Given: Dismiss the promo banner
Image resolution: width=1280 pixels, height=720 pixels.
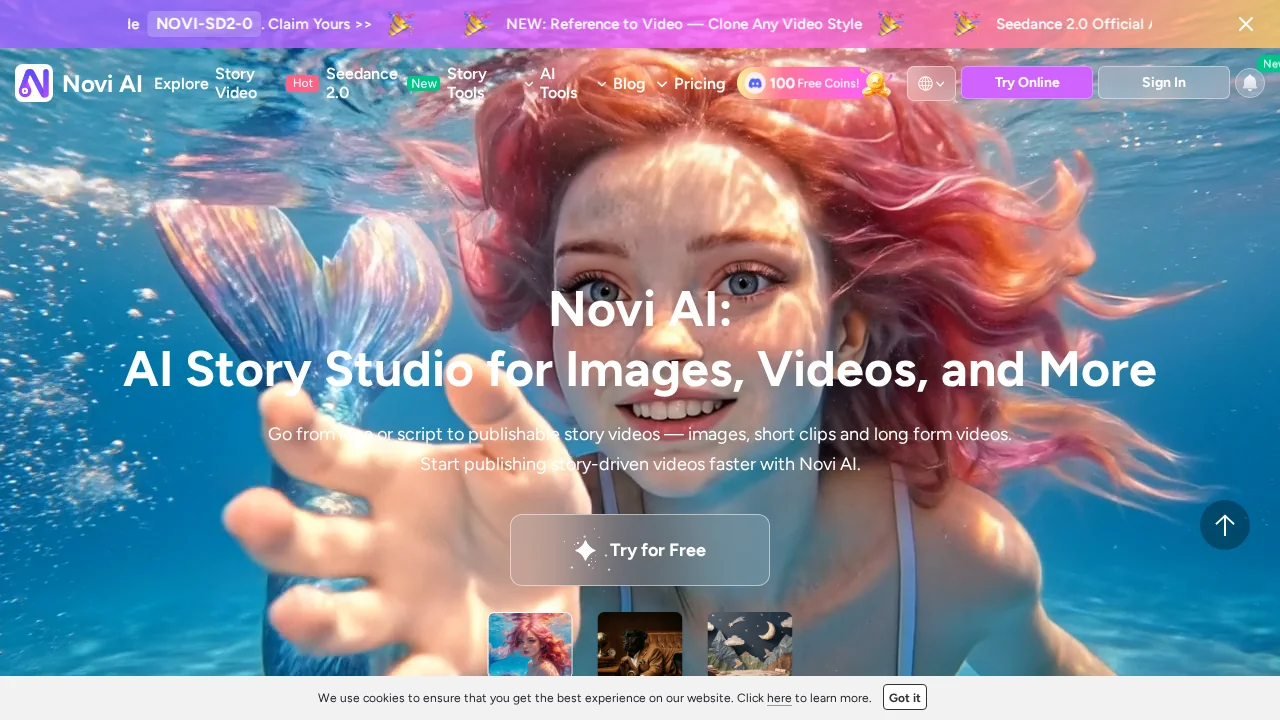Looking at the screenshot, I should [x=1246, y=24].
